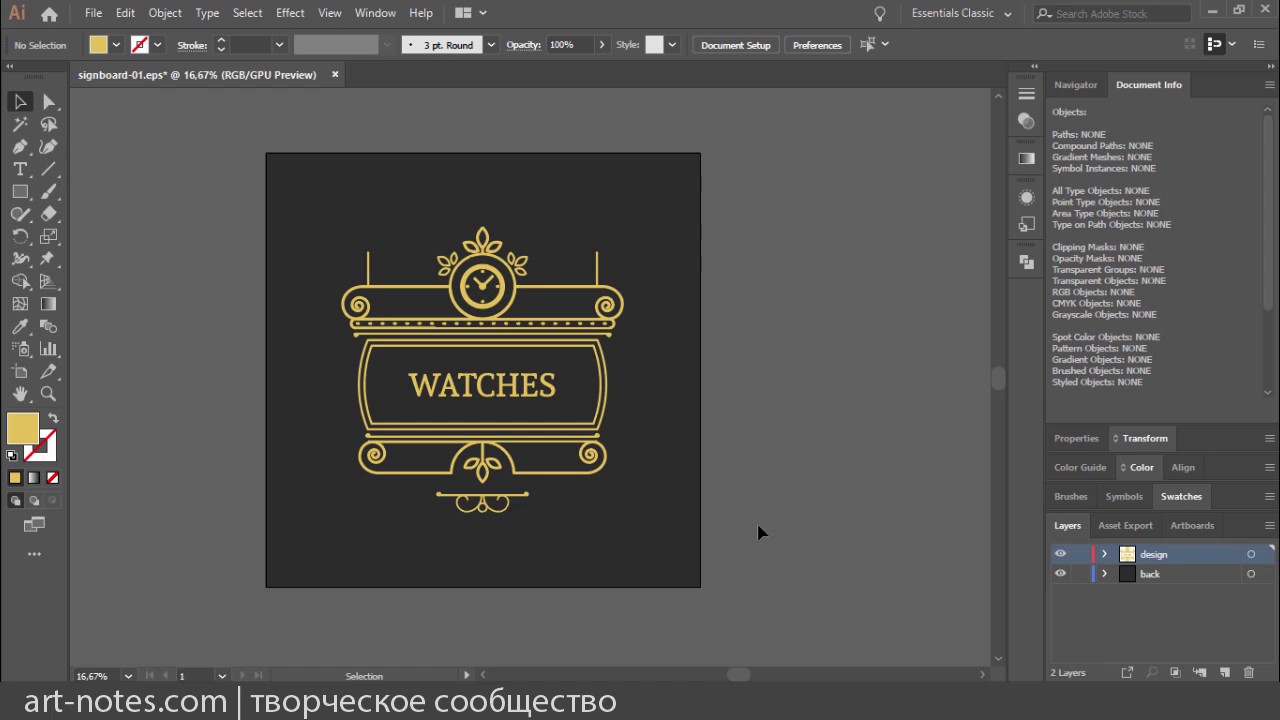Choose the Hand tool

click(x=20, y=394)
